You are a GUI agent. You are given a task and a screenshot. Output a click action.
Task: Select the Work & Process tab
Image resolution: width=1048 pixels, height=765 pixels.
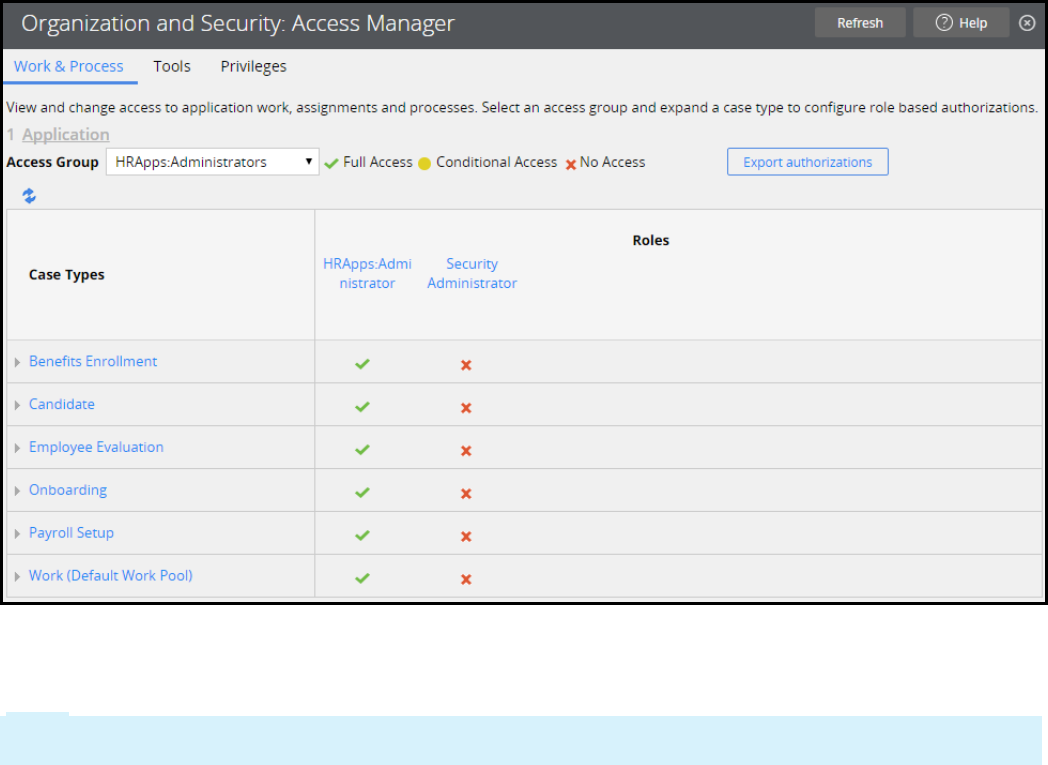pos(69,66)
